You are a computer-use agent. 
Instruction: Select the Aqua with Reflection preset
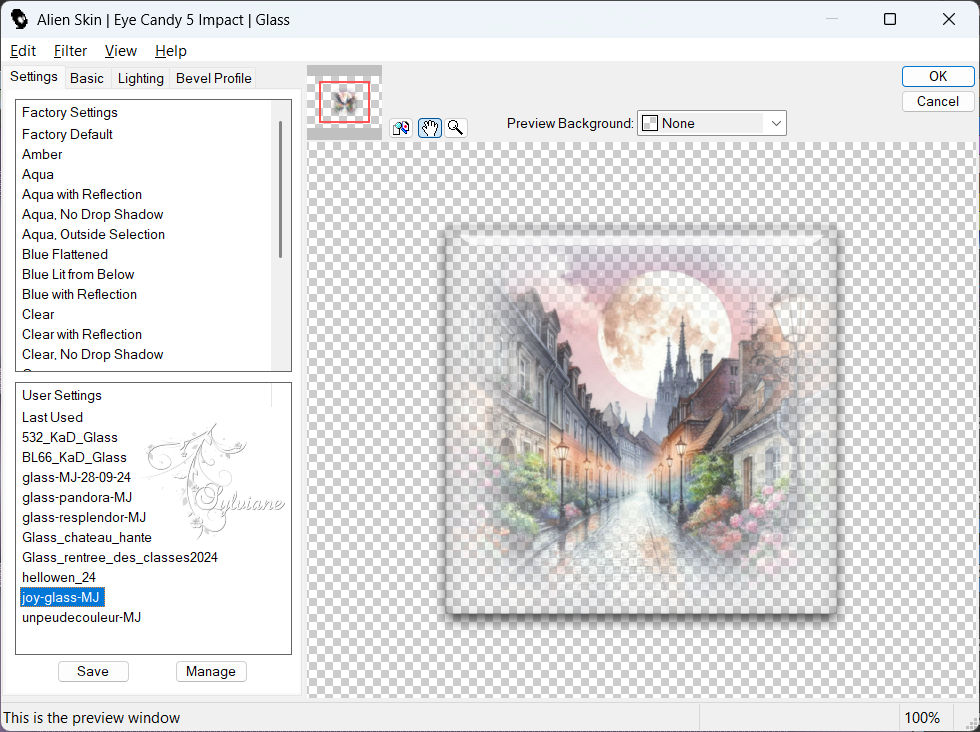click(x=82, y=194)
